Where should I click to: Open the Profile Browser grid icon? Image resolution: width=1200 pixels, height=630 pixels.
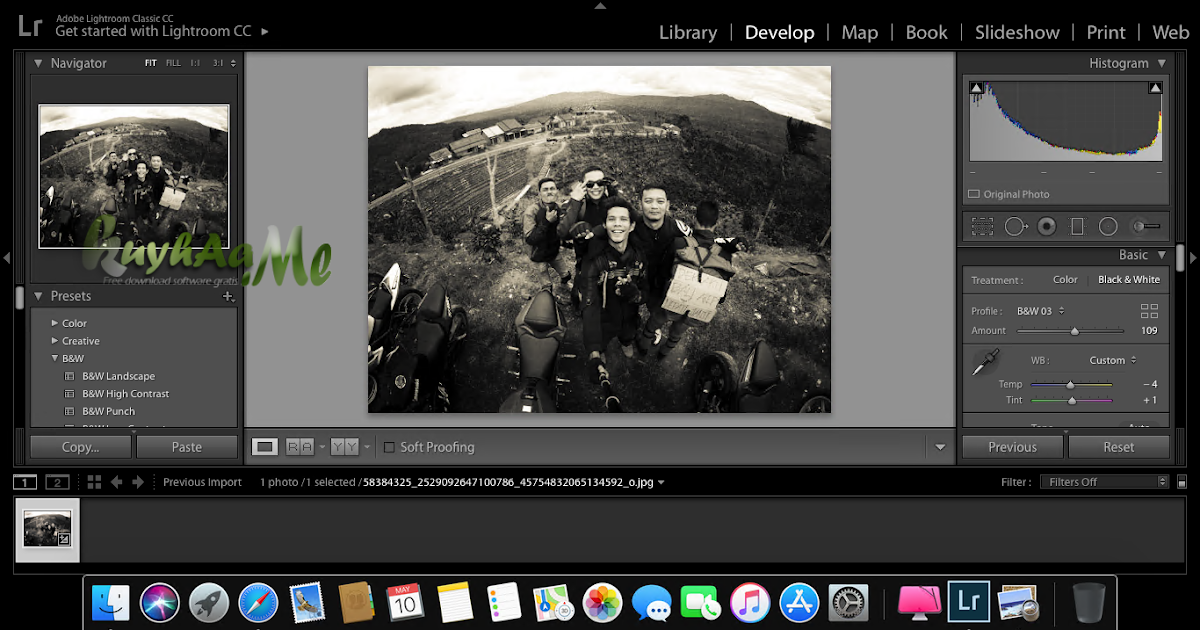(x=1149, y=311)
